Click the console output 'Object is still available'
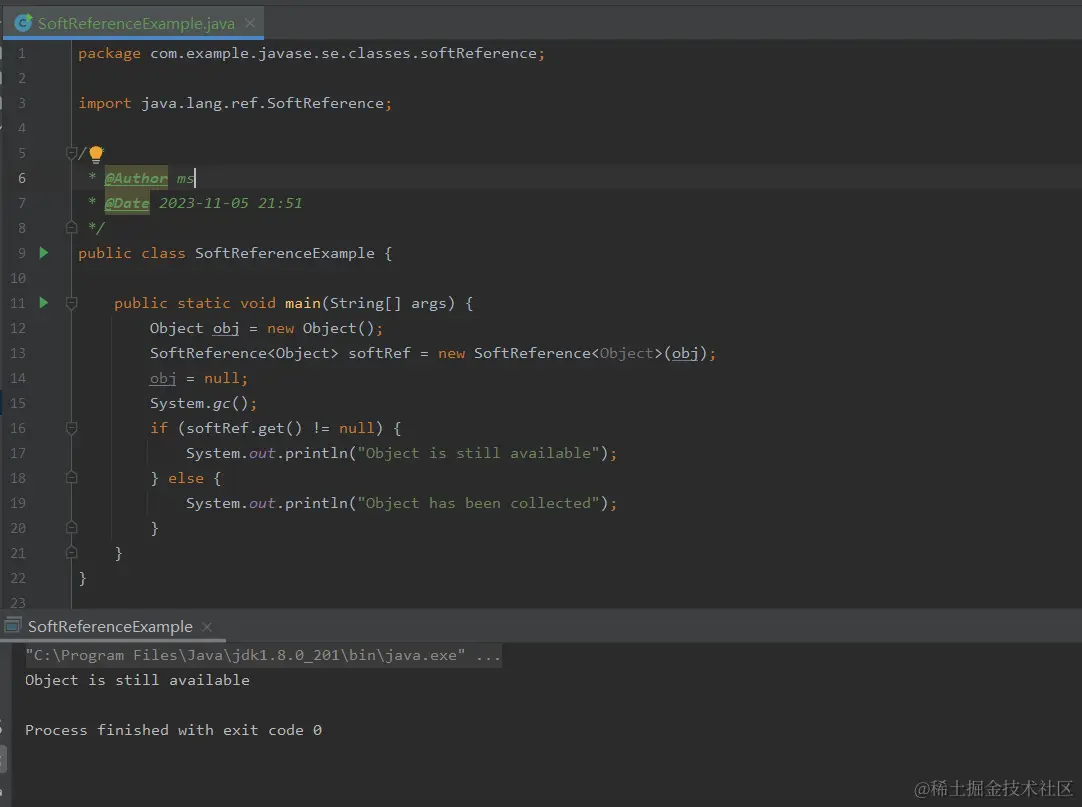Screen dimensions: 1082x807 (137, 681)
